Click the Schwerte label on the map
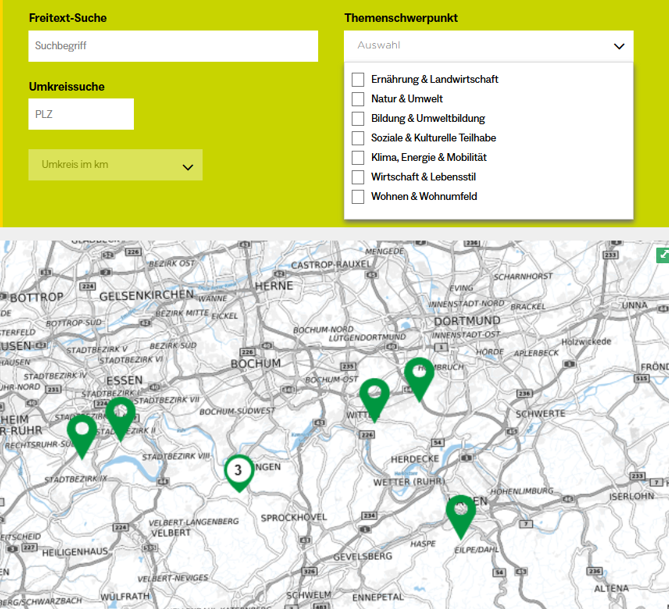Screen dimensions: 669x609 [x=540, y=414]
